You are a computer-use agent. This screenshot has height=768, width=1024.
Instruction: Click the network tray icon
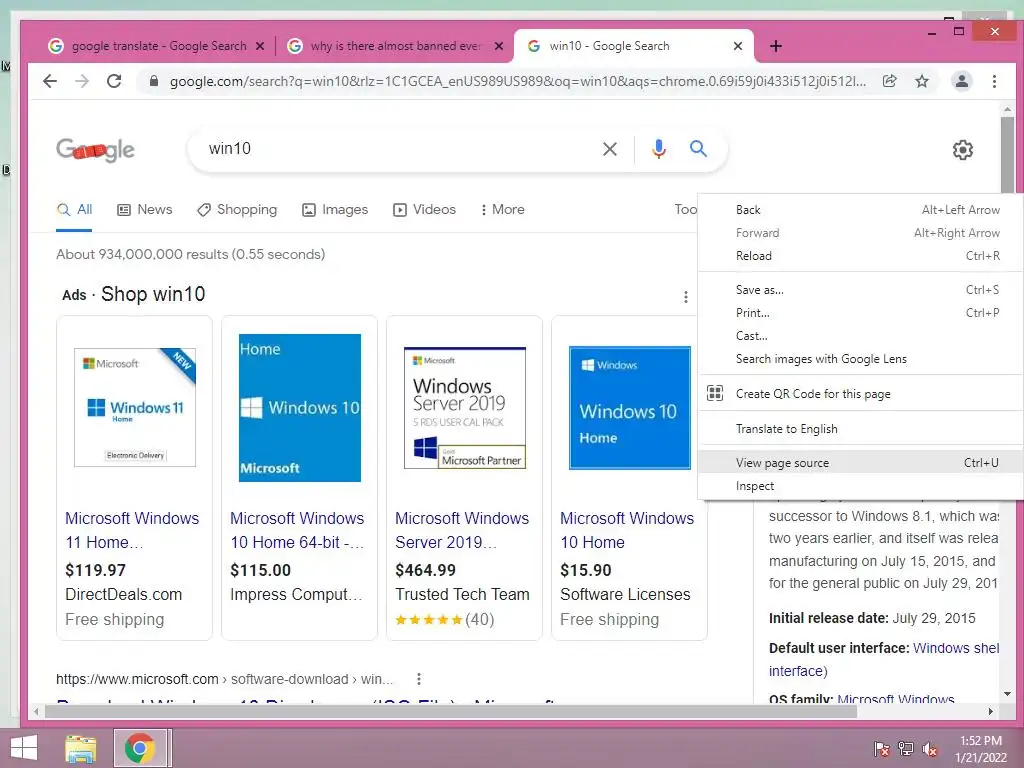(906, 749)
